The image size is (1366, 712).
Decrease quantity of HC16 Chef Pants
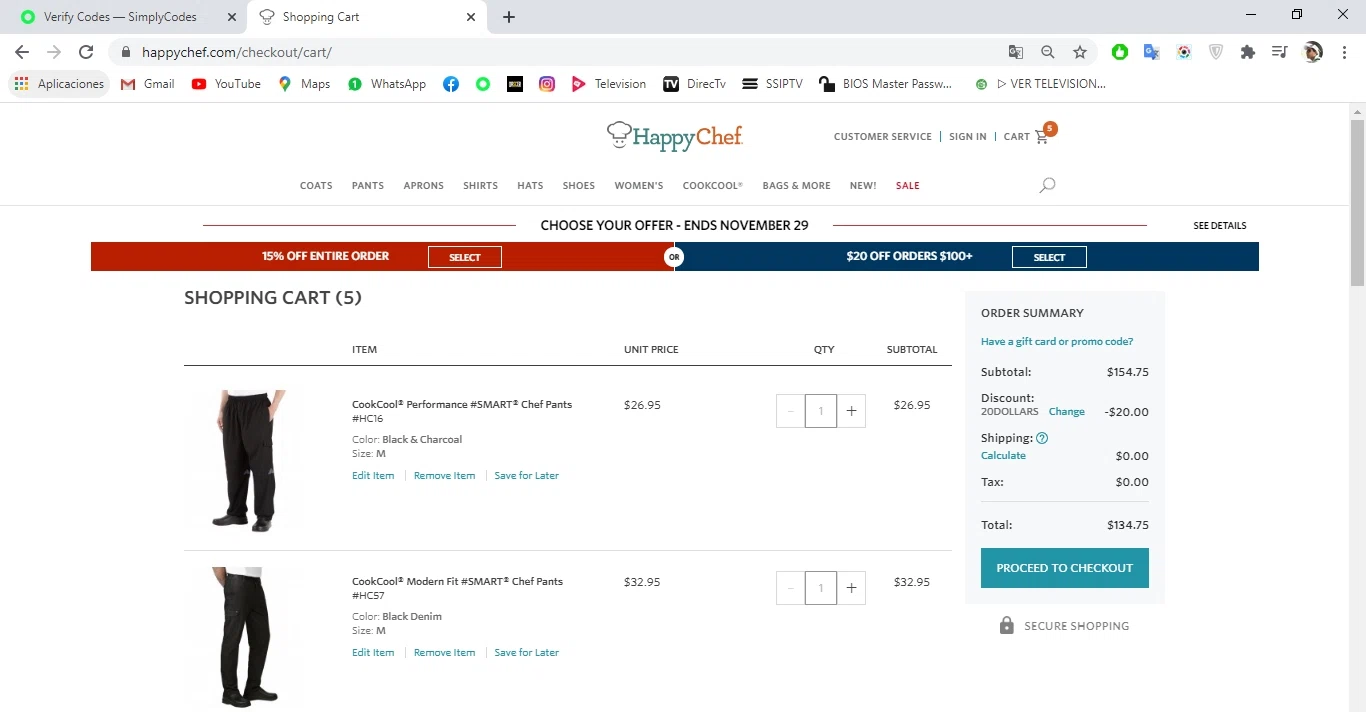pos(791,411)
